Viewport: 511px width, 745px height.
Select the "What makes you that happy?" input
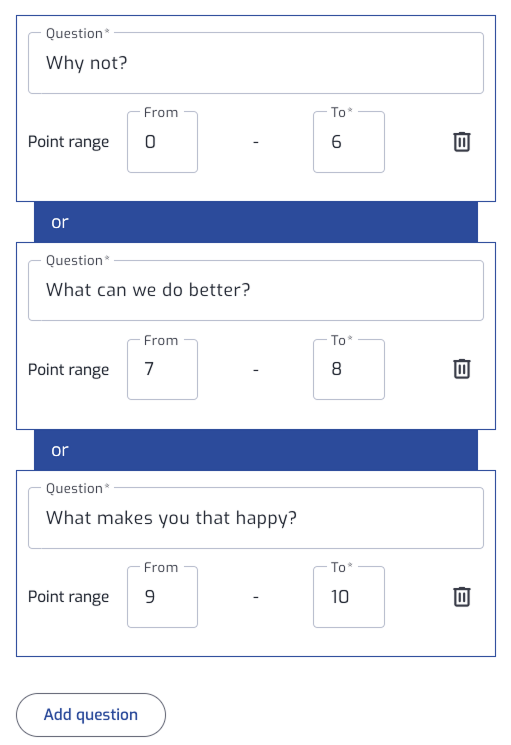[256, 518]
